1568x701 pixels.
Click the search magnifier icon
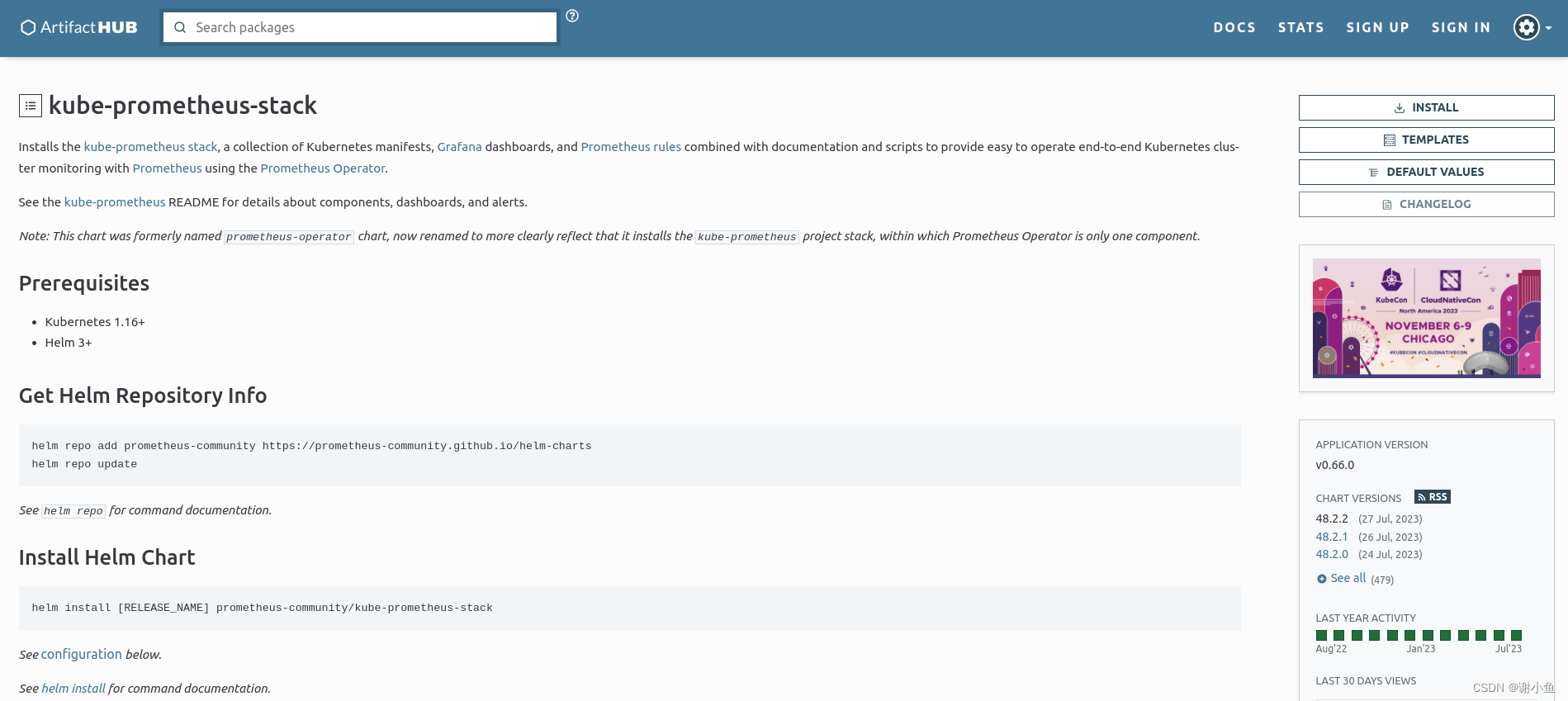pos(180,27)
